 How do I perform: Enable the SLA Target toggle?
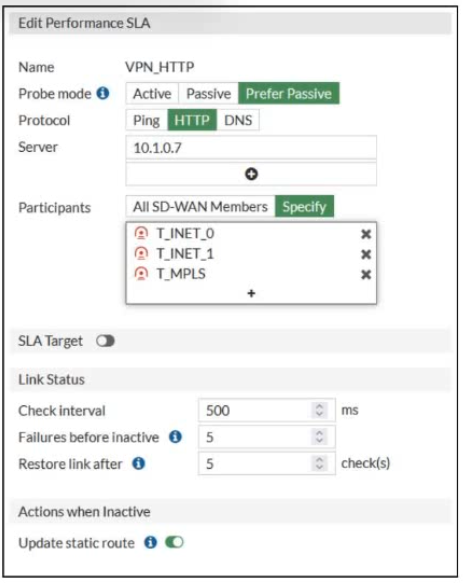tap(105, 341)
